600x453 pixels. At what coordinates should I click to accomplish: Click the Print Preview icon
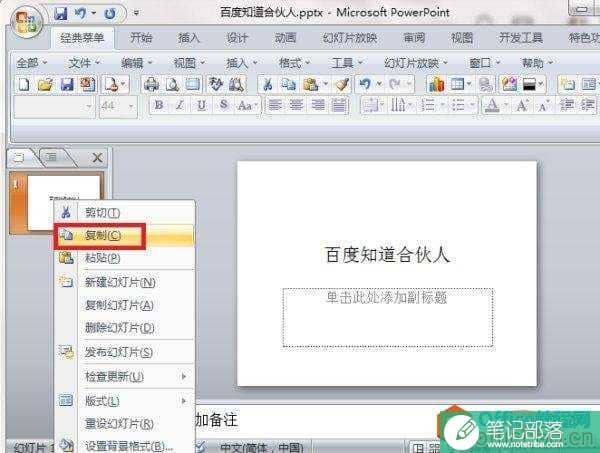[x=172, y=84]
